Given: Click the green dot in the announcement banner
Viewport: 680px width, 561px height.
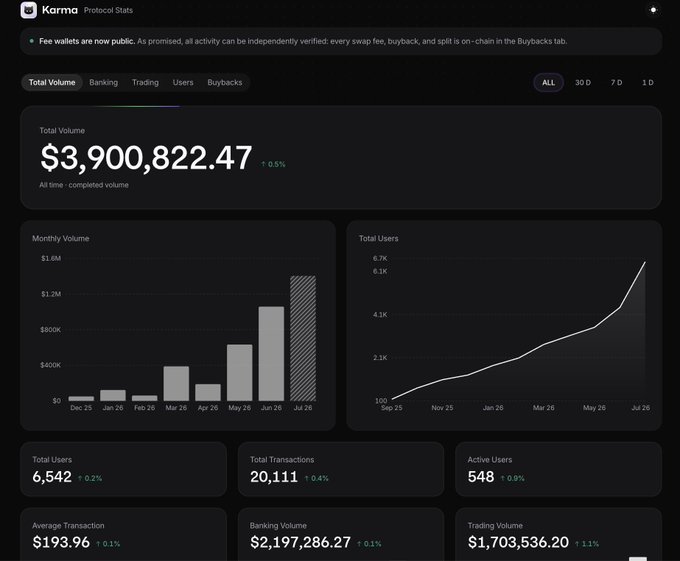Looking at the screenshot, I should tap(32, 41).
